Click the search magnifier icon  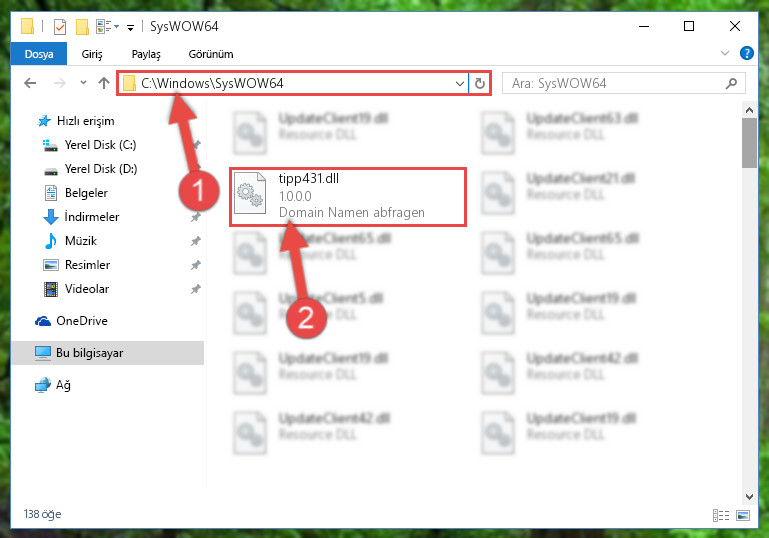point(731,83)
